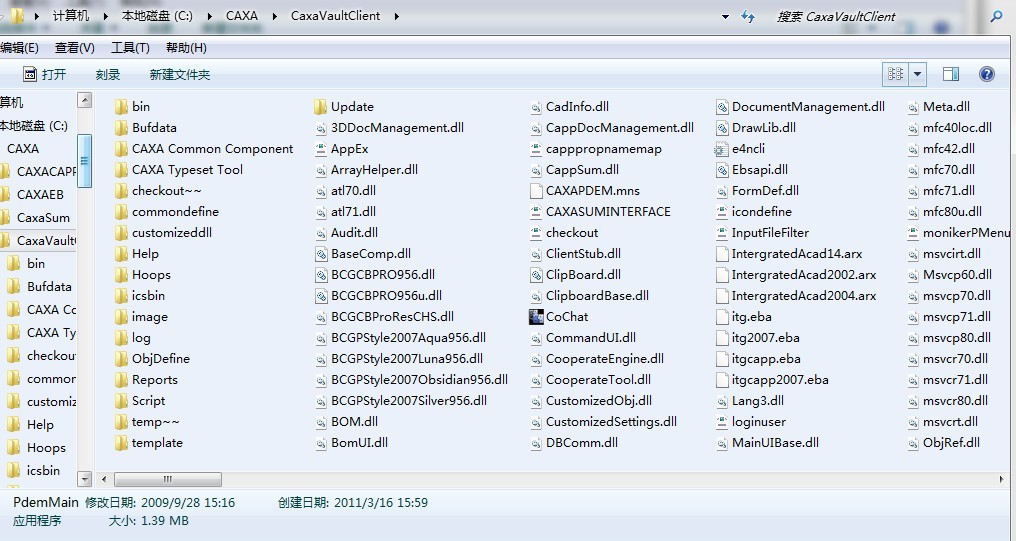Viewport: 1016px width, 541px height.
Task: Click the refresh arrows icon
Action: coord(748,16)
